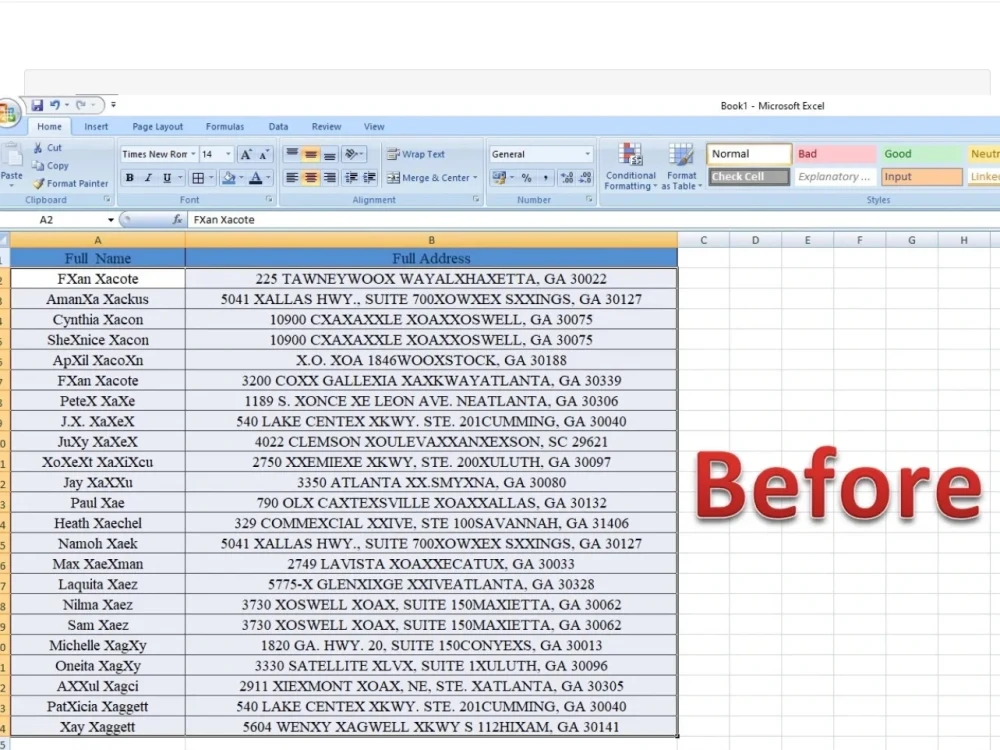Click the Copy command
This screenshot has width=1000, height=750.
tap(50, 166)
